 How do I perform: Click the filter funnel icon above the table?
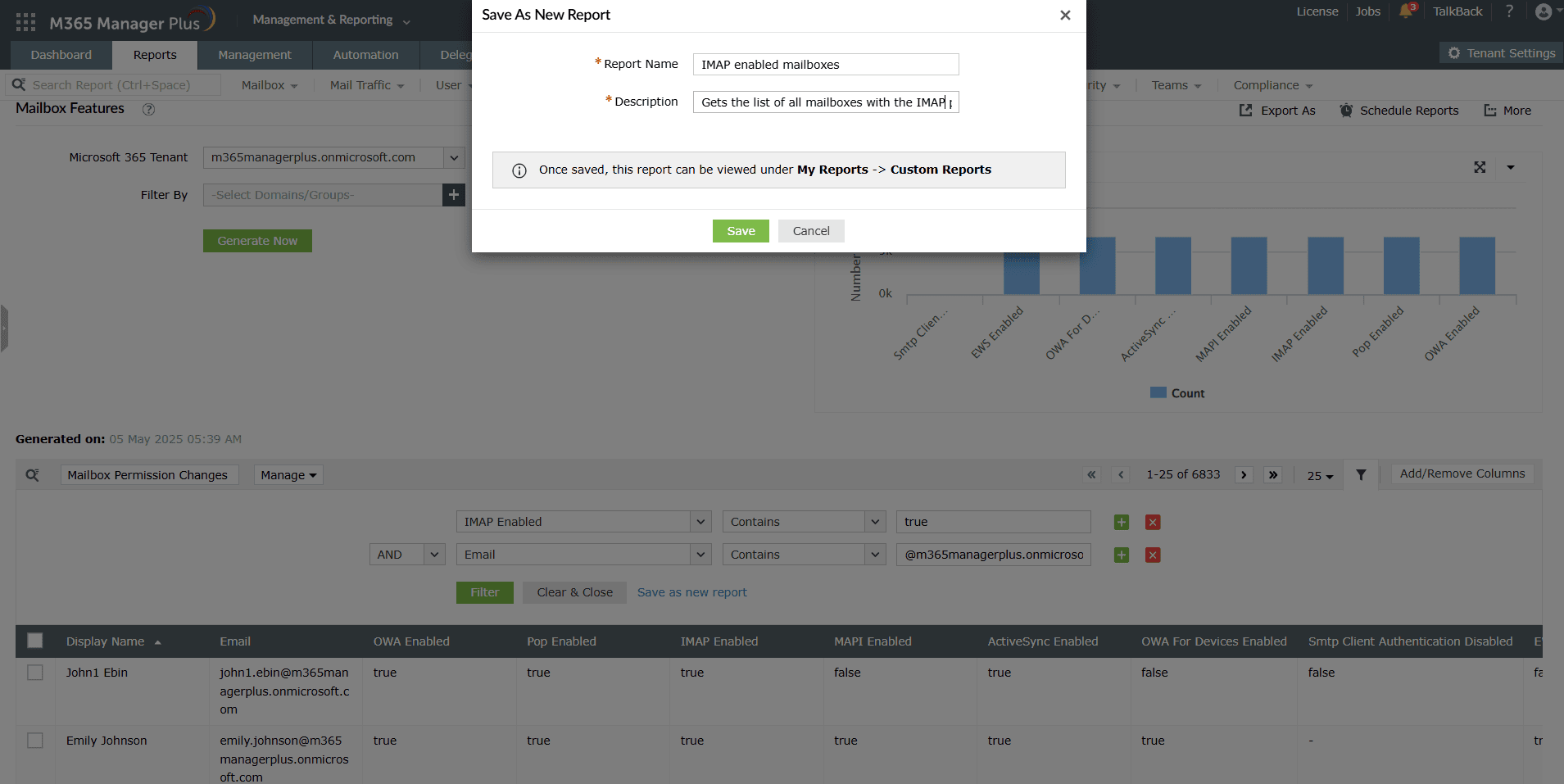click(x=1361, y=474)
